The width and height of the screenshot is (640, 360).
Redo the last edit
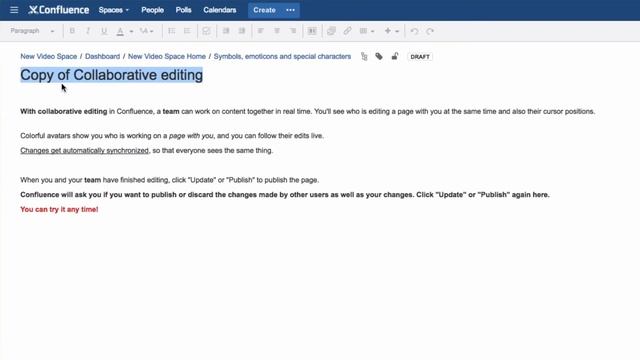430,31
